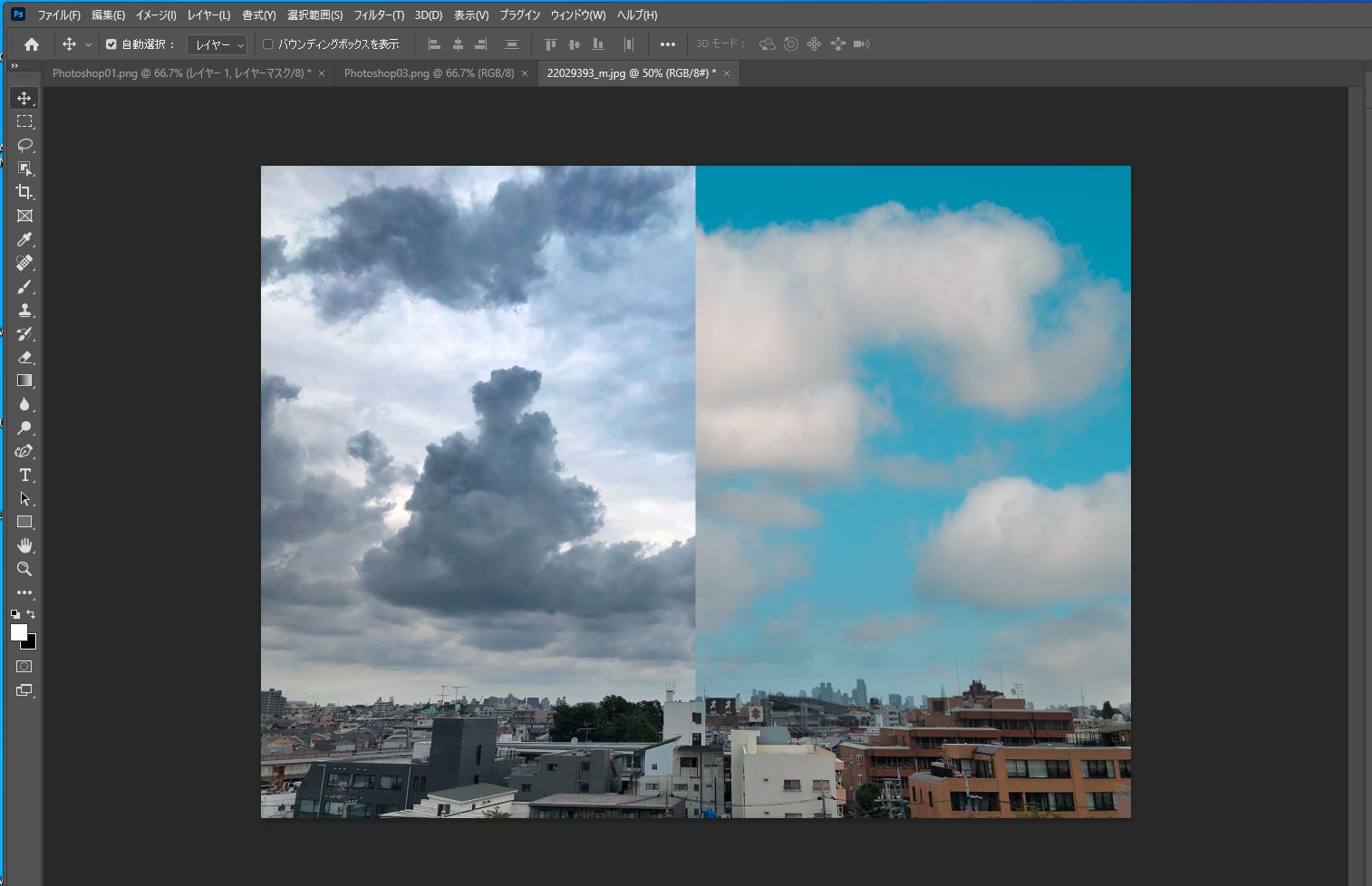Uncheck the 自動選択 checkbox
Viewport: 1372px width, 886px height.
[x=111, y=44]
